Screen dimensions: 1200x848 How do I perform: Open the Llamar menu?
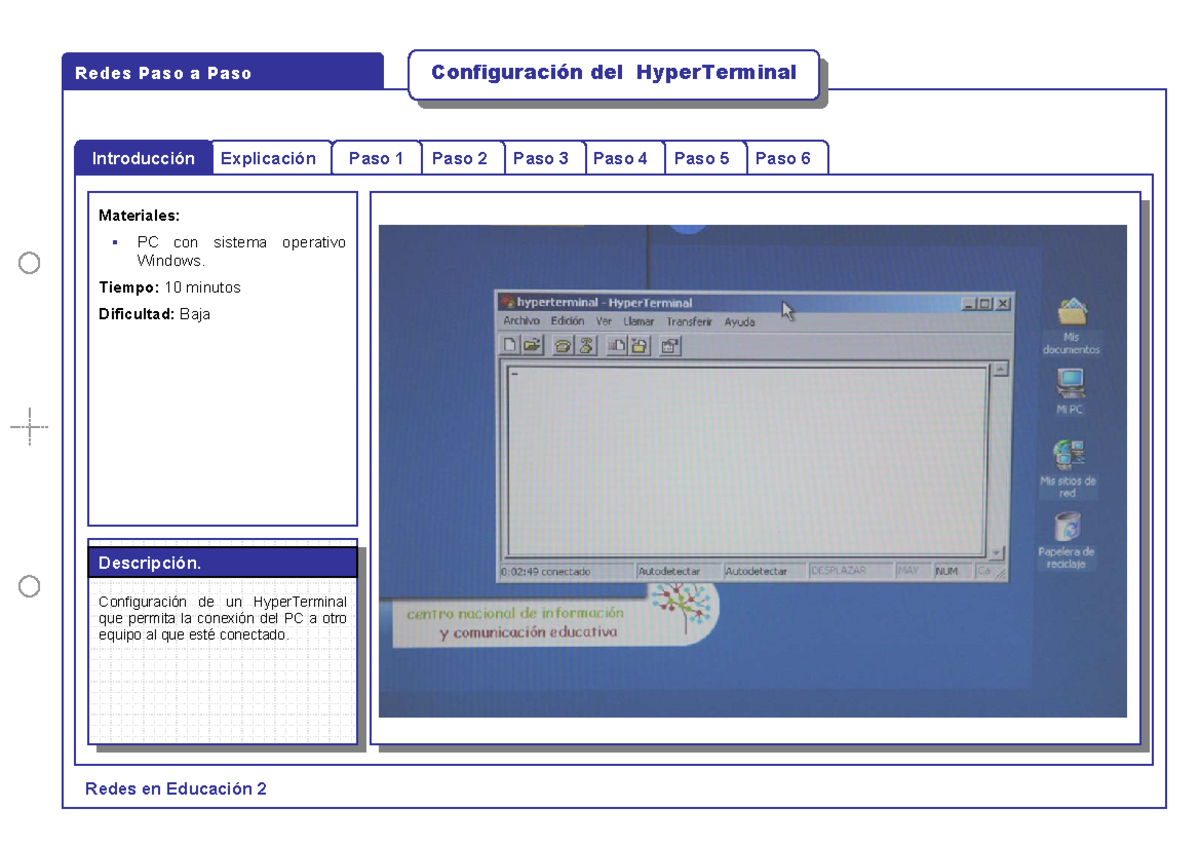640,322
